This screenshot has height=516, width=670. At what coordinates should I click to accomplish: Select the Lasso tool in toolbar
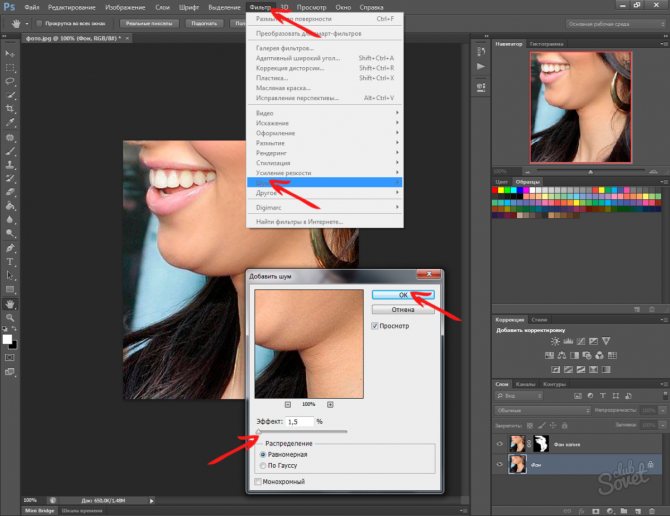(10, 80)
